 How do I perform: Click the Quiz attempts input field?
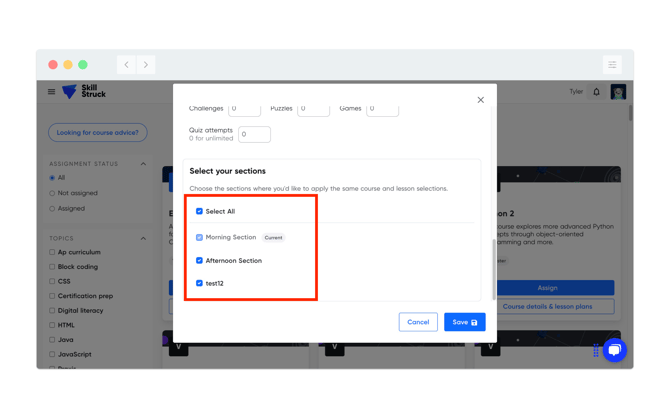point(254,135)
